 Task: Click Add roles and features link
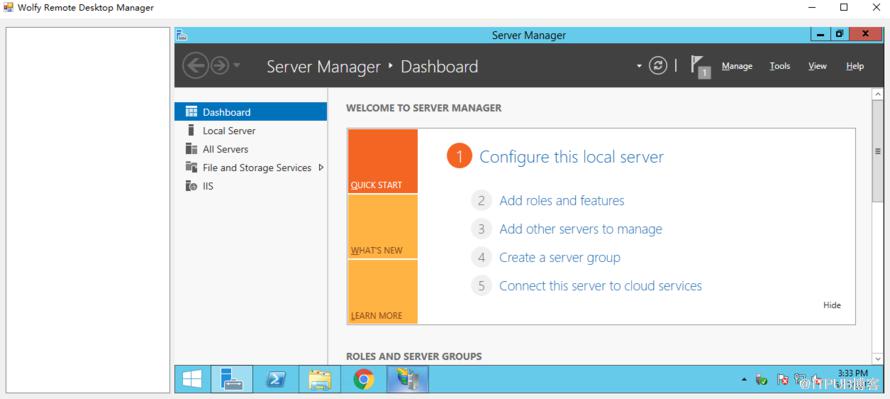(561, 200)
